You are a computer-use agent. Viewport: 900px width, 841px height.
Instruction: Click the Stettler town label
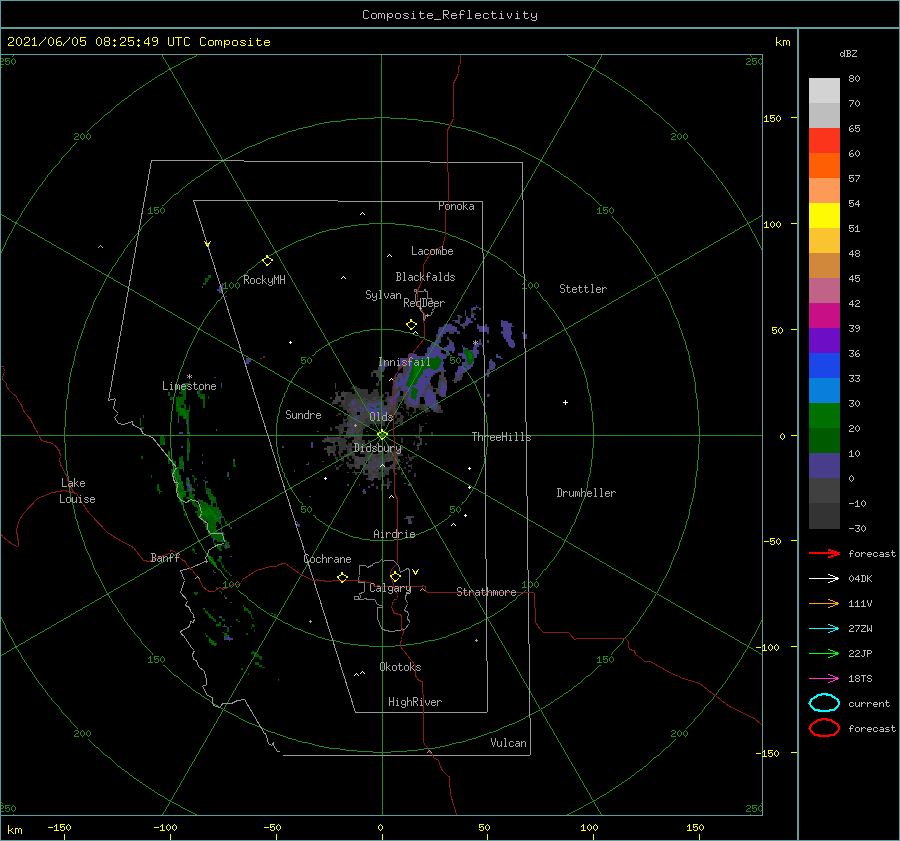pyautogui.click(x=583, y=289)
